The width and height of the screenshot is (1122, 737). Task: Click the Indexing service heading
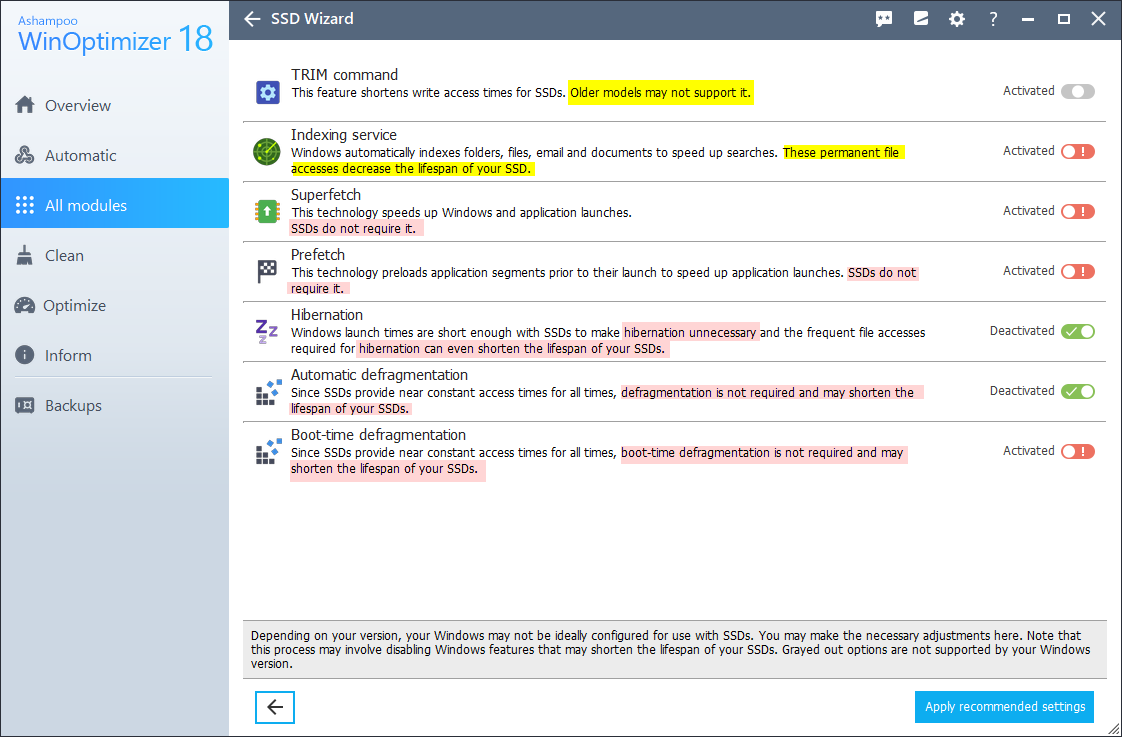[x=343, y=135]
